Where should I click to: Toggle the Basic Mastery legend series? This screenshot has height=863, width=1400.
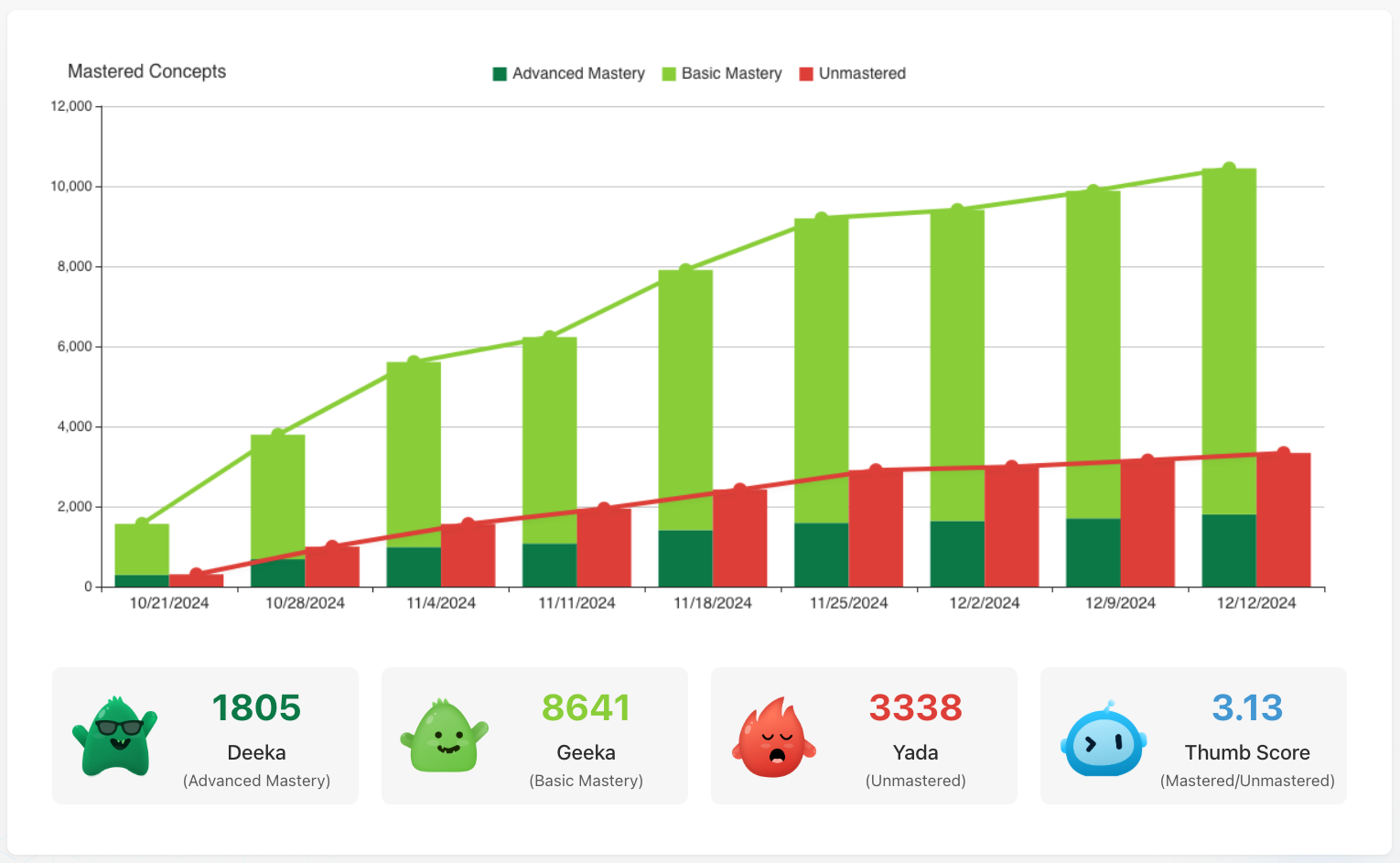731,73
